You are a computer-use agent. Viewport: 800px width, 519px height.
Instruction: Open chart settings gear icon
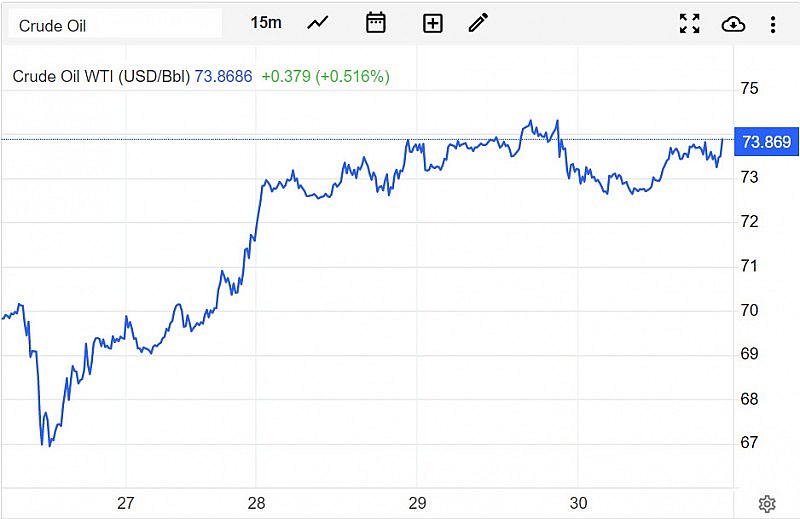[x=767, y=503]
